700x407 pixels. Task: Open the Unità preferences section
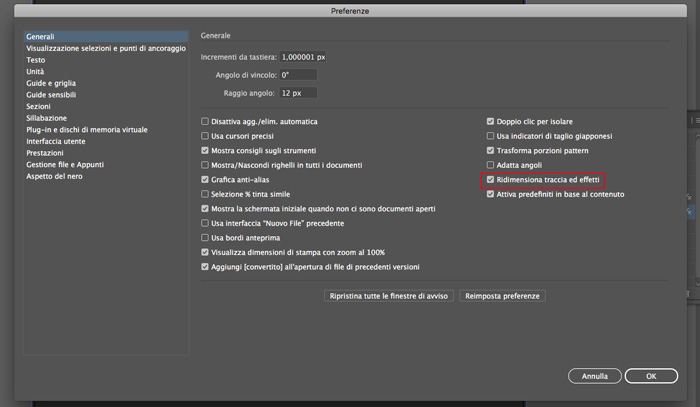[35, 71]
